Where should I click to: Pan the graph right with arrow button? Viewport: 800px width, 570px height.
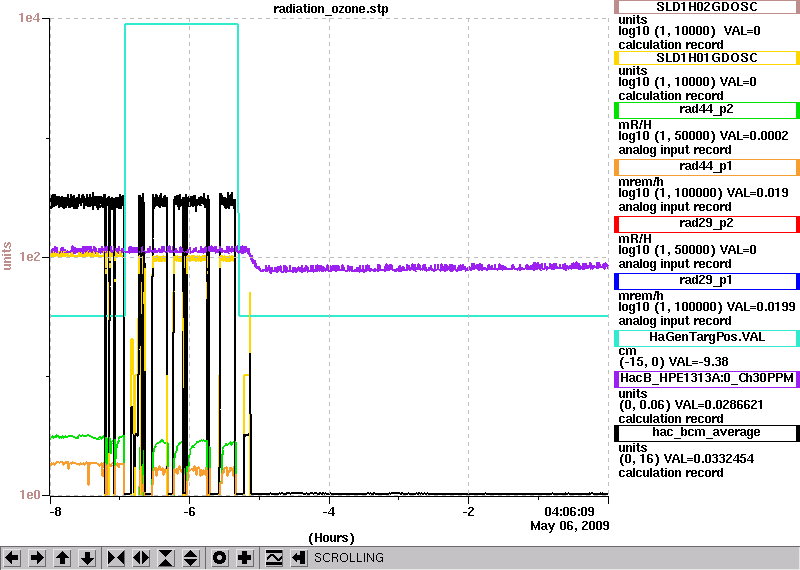[37, 558]
